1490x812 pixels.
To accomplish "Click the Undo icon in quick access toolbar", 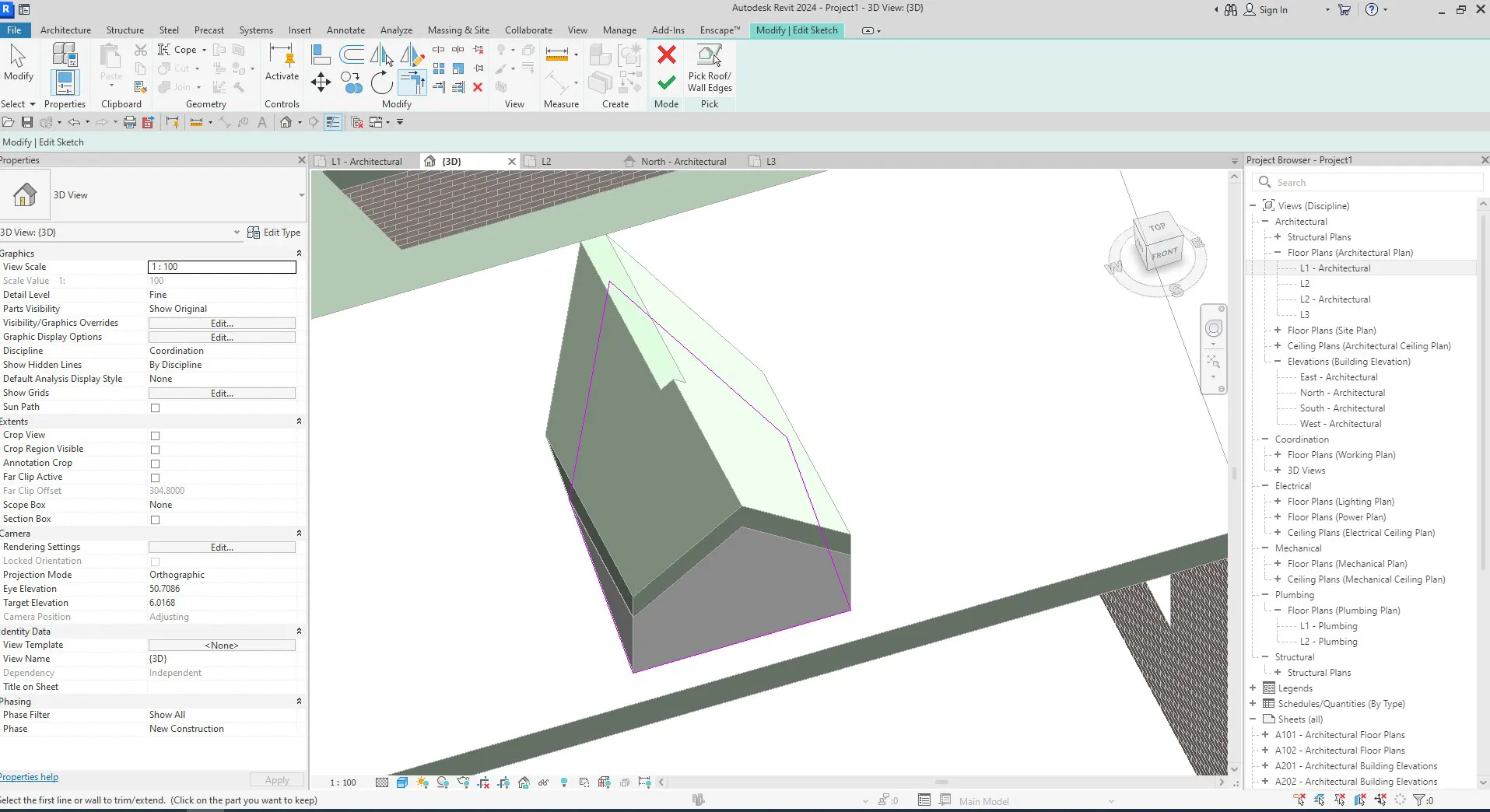I will tap(74, 122).
